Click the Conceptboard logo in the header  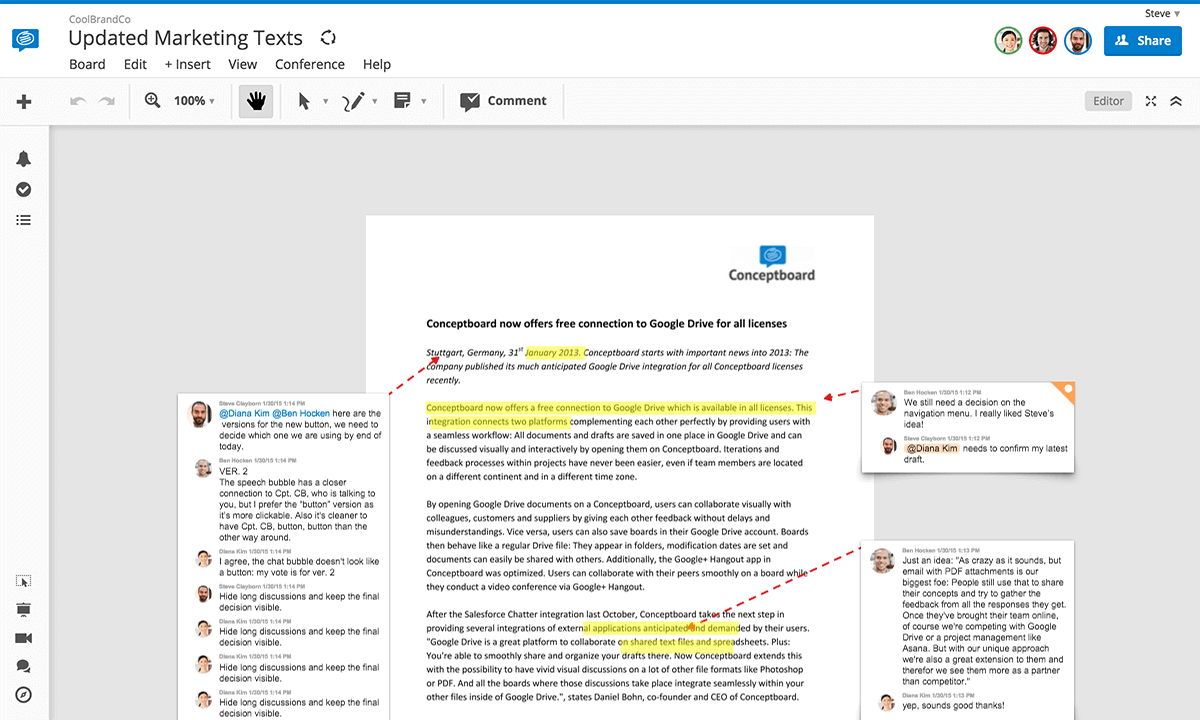click(x=25, y=40)
